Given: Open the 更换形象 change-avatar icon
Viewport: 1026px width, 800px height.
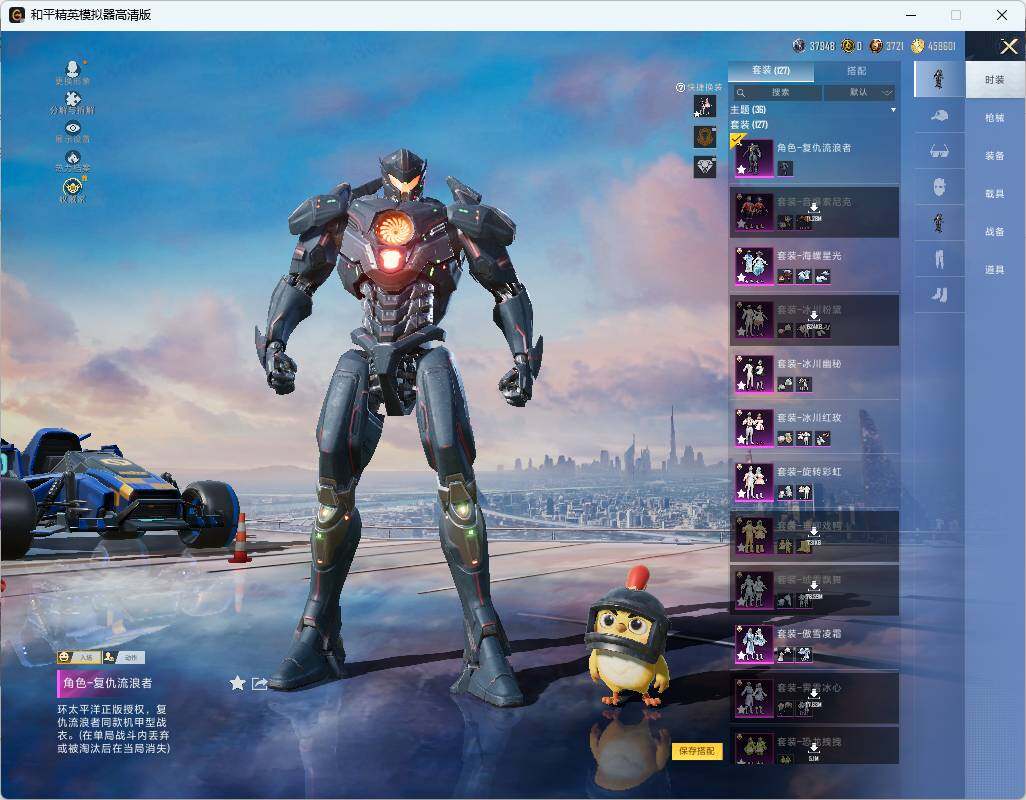Looking at the screenshot, I should point(73,67).
